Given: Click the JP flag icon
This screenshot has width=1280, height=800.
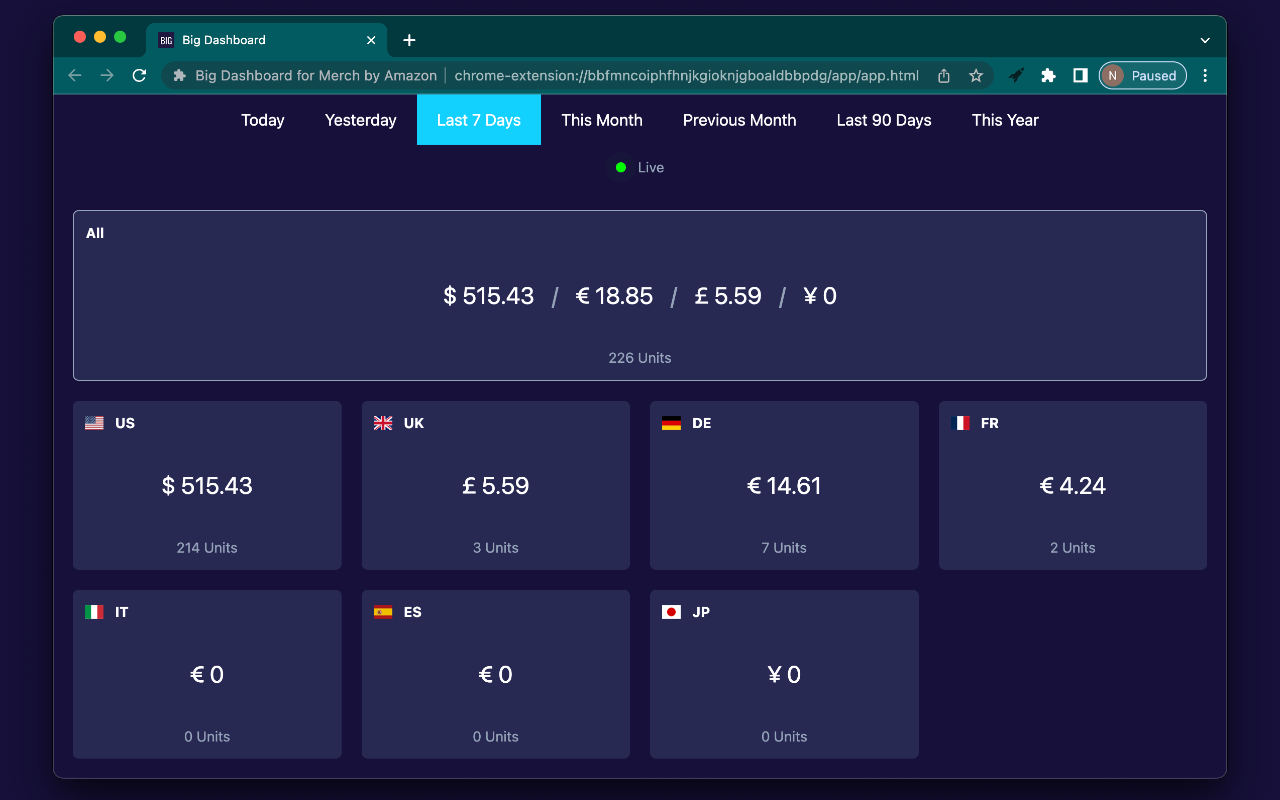Looking at the screenshot, I should (671, 611).
